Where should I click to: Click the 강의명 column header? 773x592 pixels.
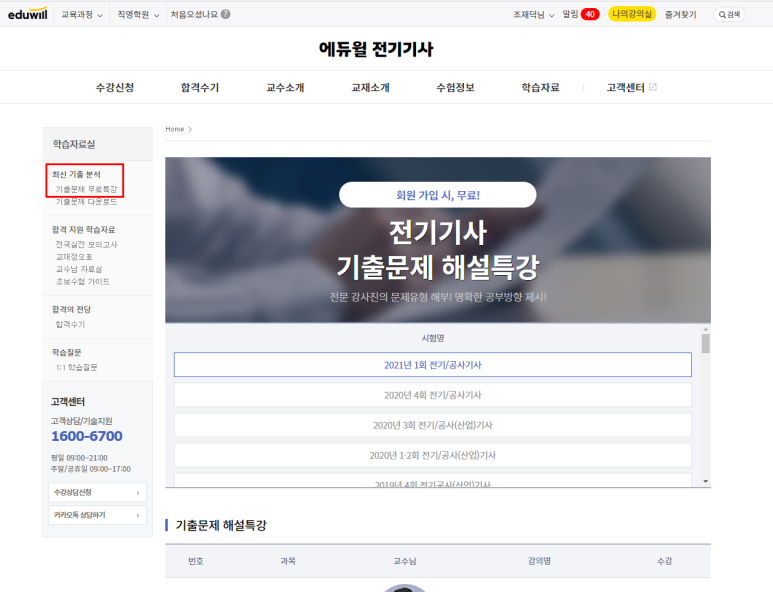[x=539, y=561]
